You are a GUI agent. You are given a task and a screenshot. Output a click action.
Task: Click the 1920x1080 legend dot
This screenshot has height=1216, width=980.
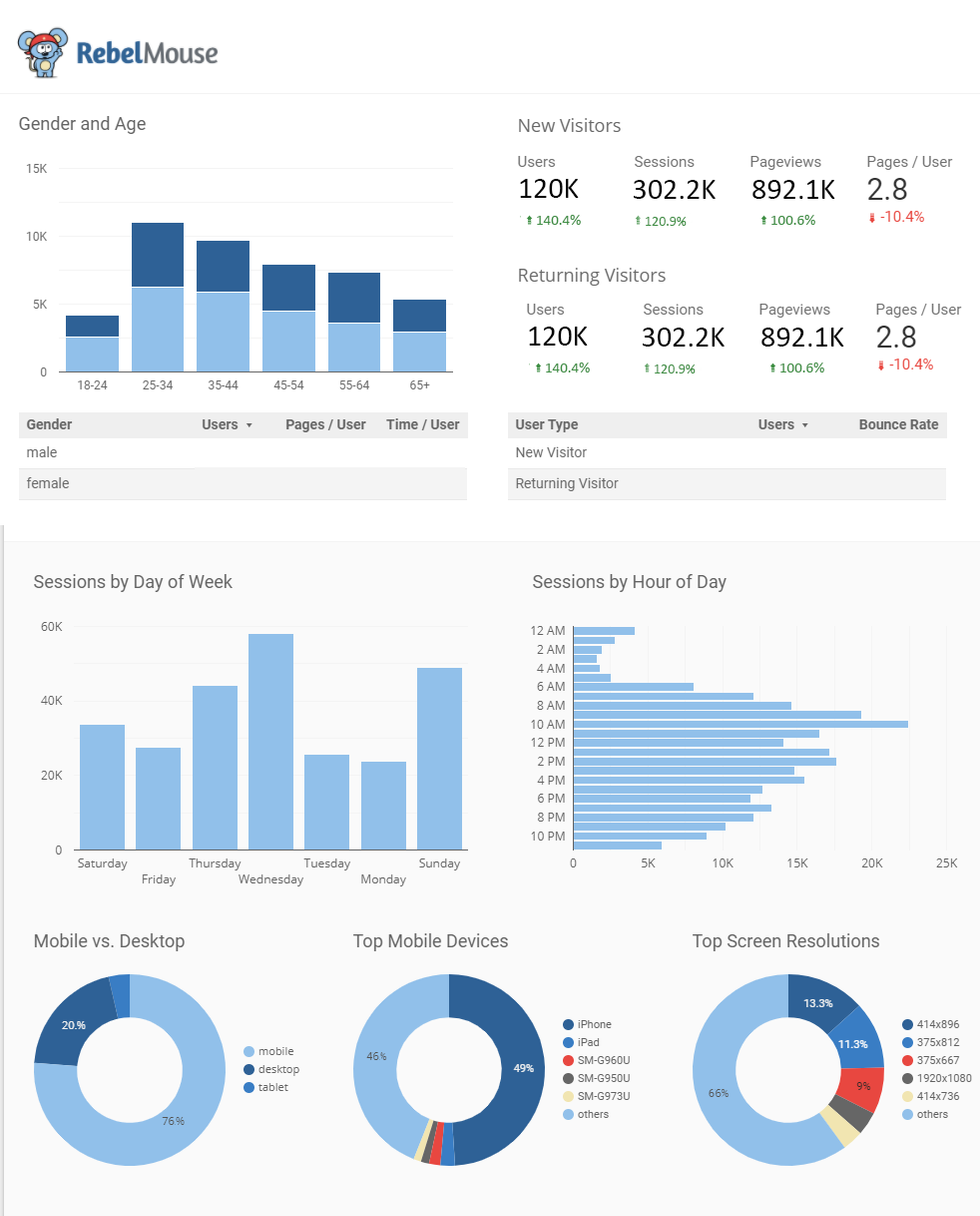(907, 1078)
